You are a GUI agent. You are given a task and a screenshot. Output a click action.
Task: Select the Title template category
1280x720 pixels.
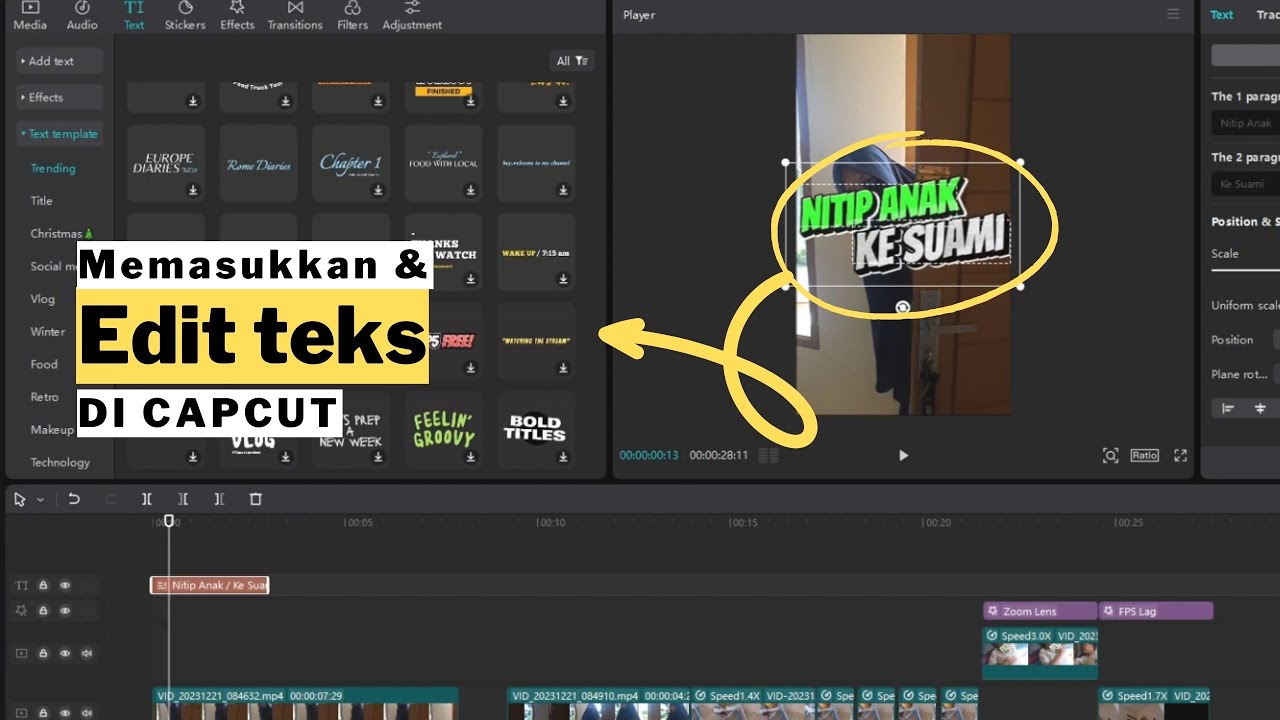point(41,201)
